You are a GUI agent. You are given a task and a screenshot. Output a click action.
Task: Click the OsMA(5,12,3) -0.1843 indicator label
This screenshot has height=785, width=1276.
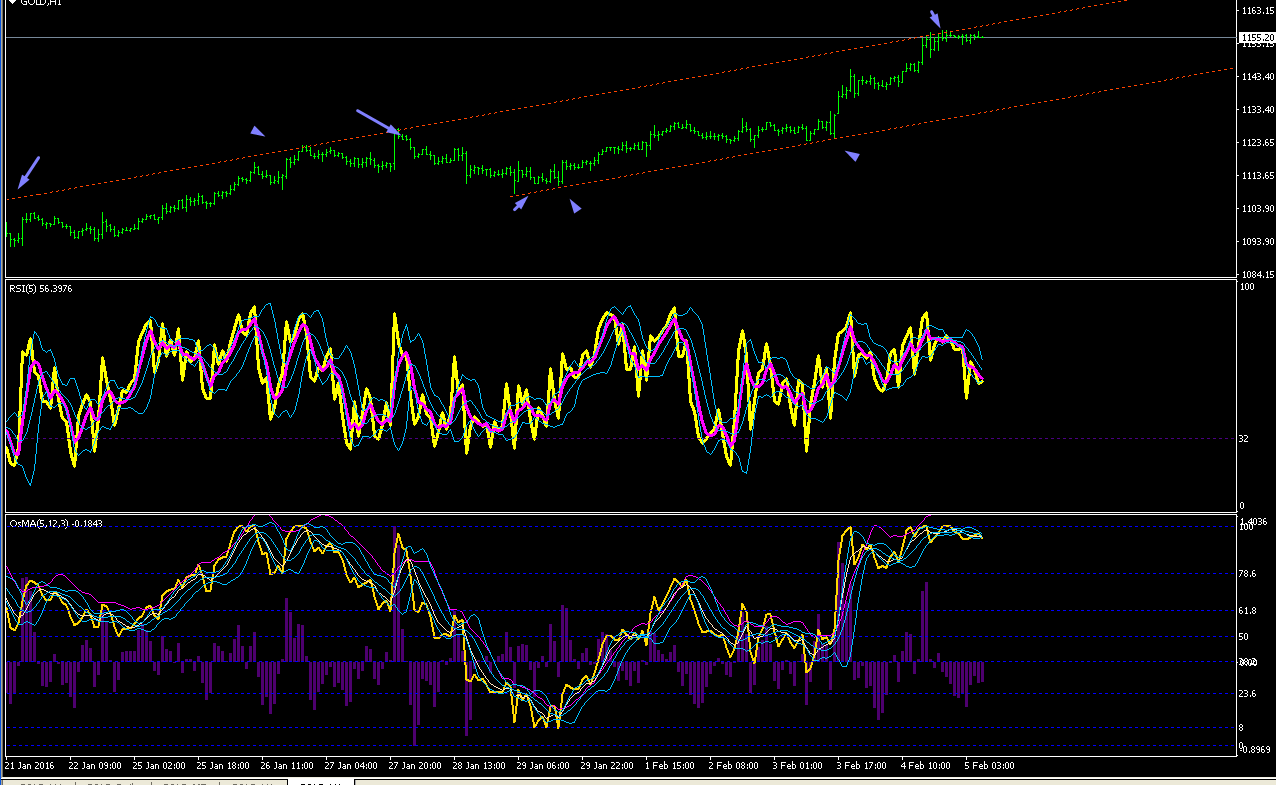click(x=56, y=523)
